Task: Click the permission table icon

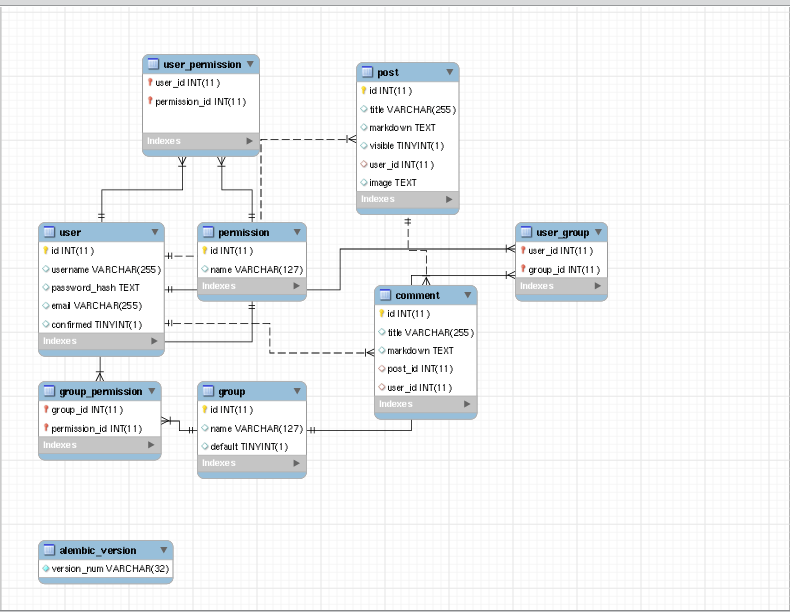Action: (208, 232)
